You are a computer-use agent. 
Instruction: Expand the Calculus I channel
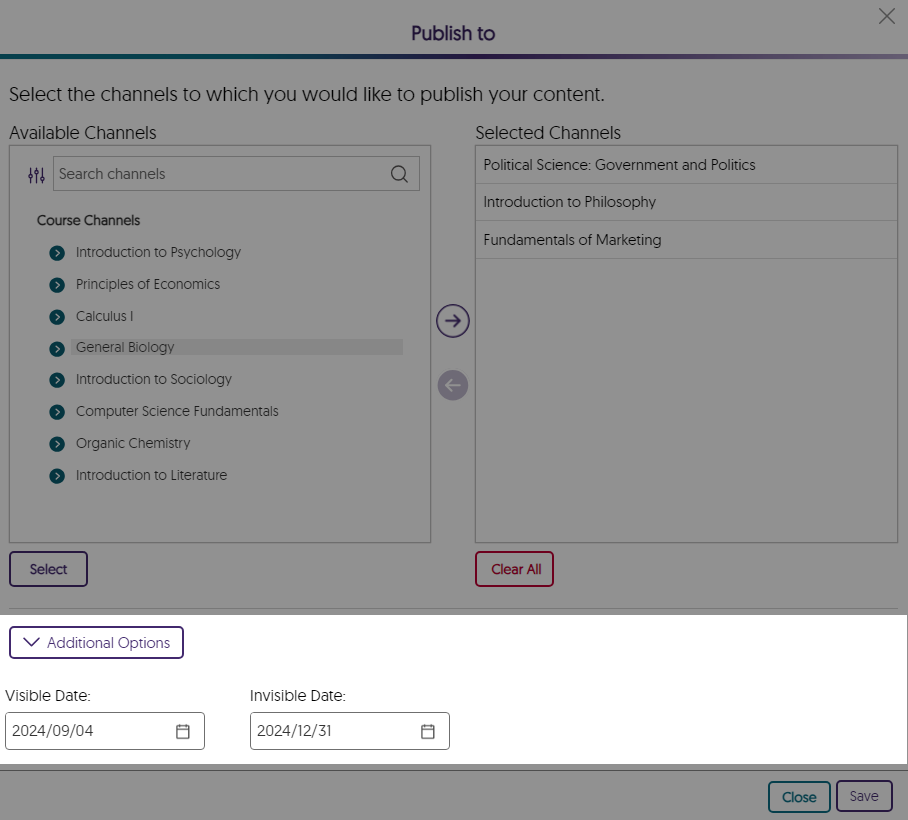[x=57, y=316]
